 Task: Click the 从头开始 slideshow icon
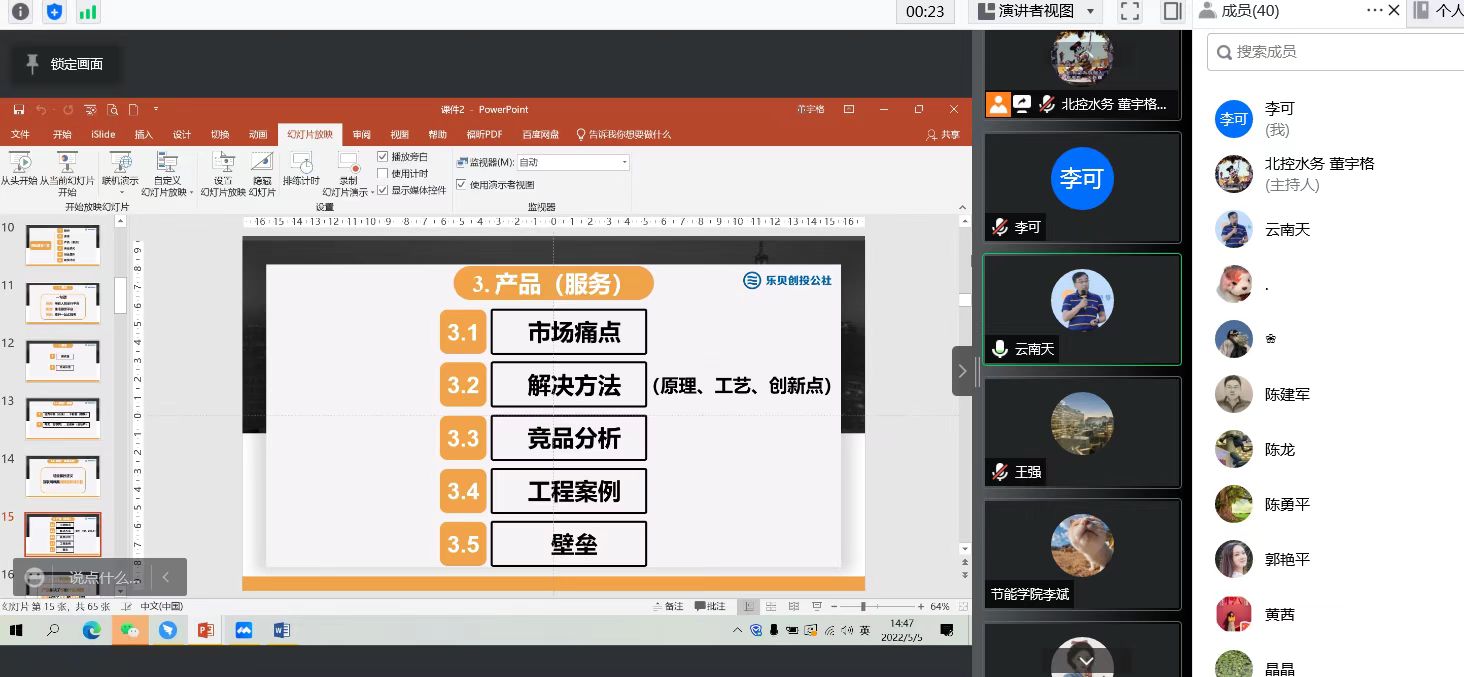19,163
